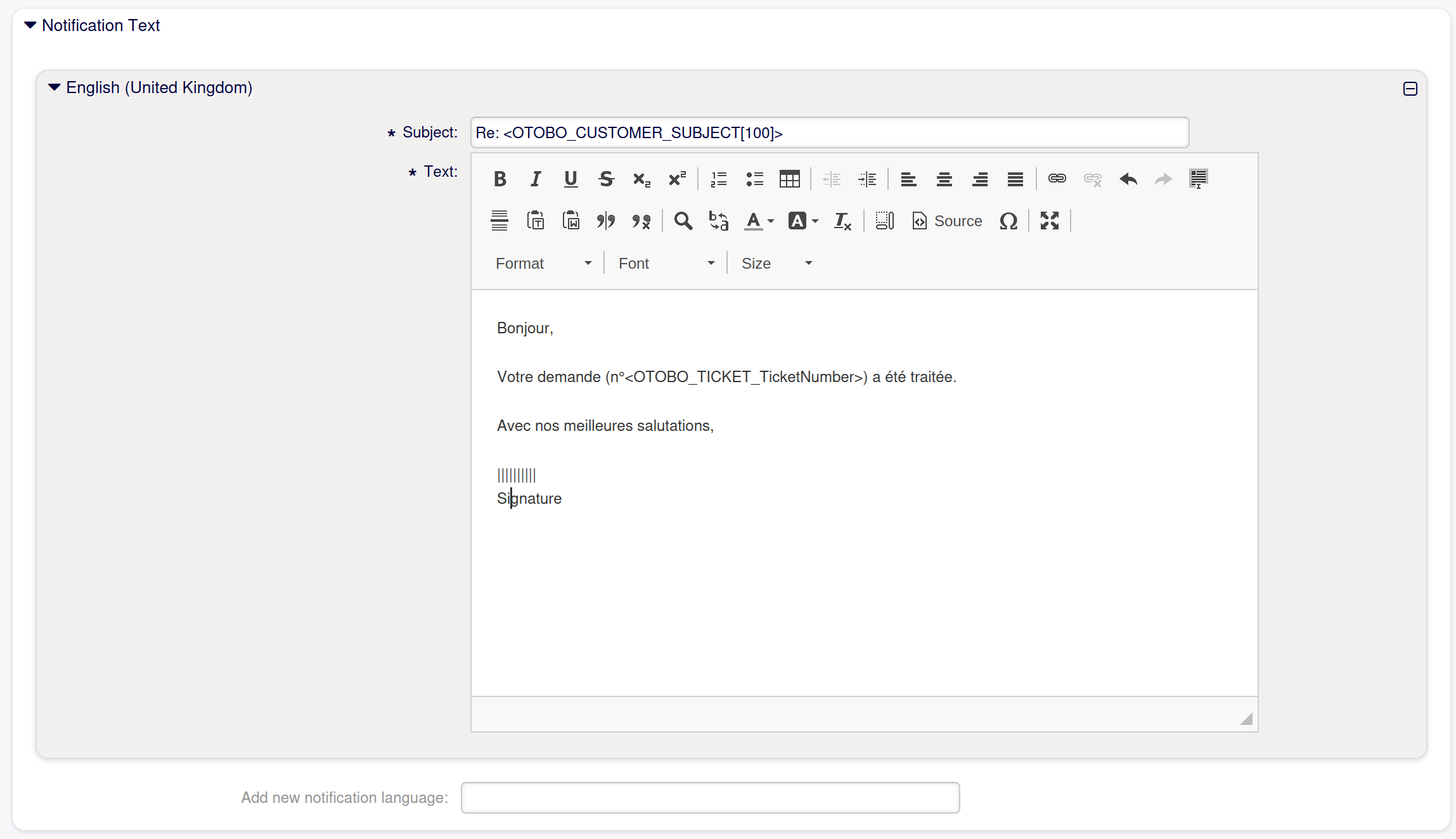
Task: Apply italic formatting
Action: coord(535,179)
